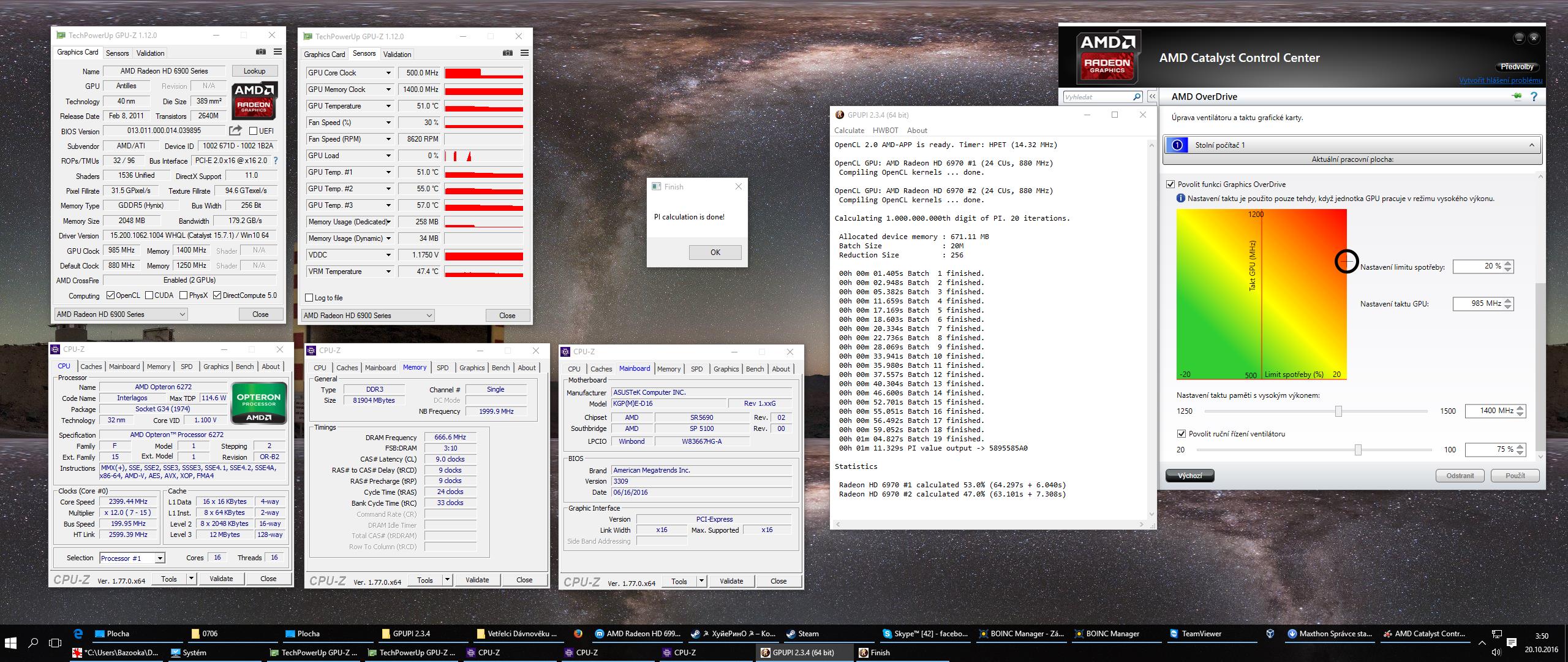Click the search magnifier icon in Catalyst Control Center
The image size is (1568, 662).
tap(1137, 97)
